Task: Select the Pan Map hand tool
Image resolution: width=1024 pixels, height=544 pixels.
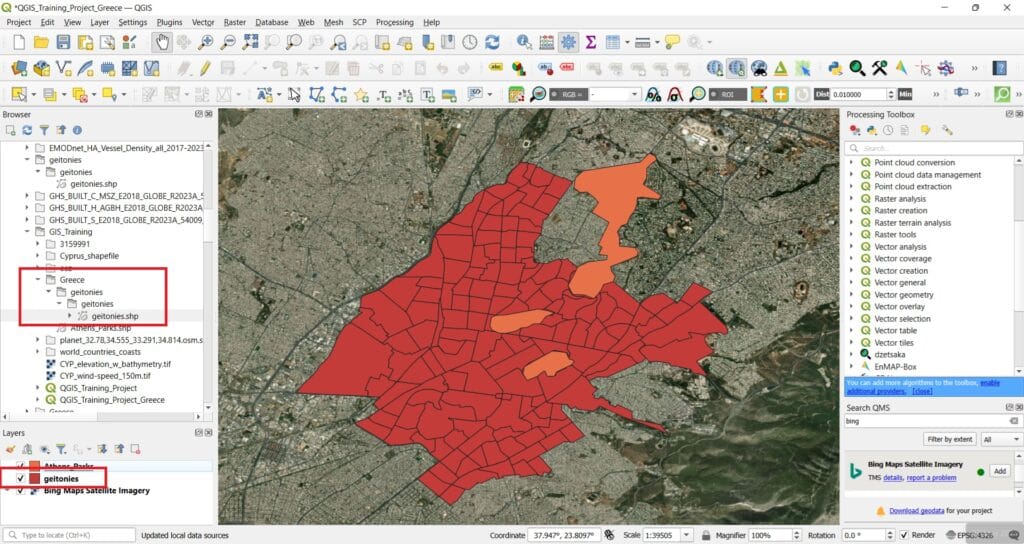Action: (x=162, y=42)
